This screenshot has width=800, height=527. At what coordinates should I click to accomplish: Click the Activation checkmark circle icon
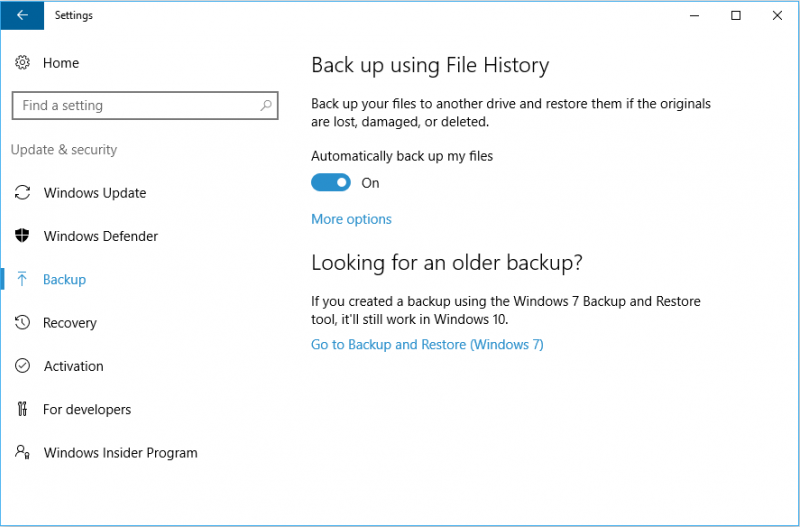click(x=22, y=366)
